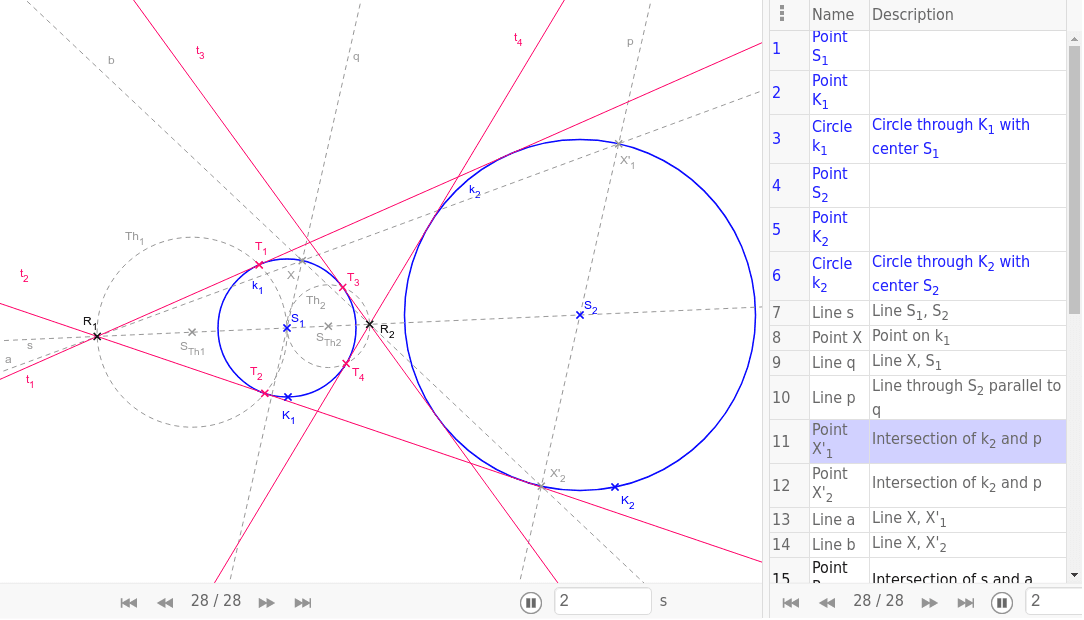Image resolution: width=1084 pixels, height=620 pixels.
Task: Step back in construction protocol panel navigation
Action: click(828, 603)
